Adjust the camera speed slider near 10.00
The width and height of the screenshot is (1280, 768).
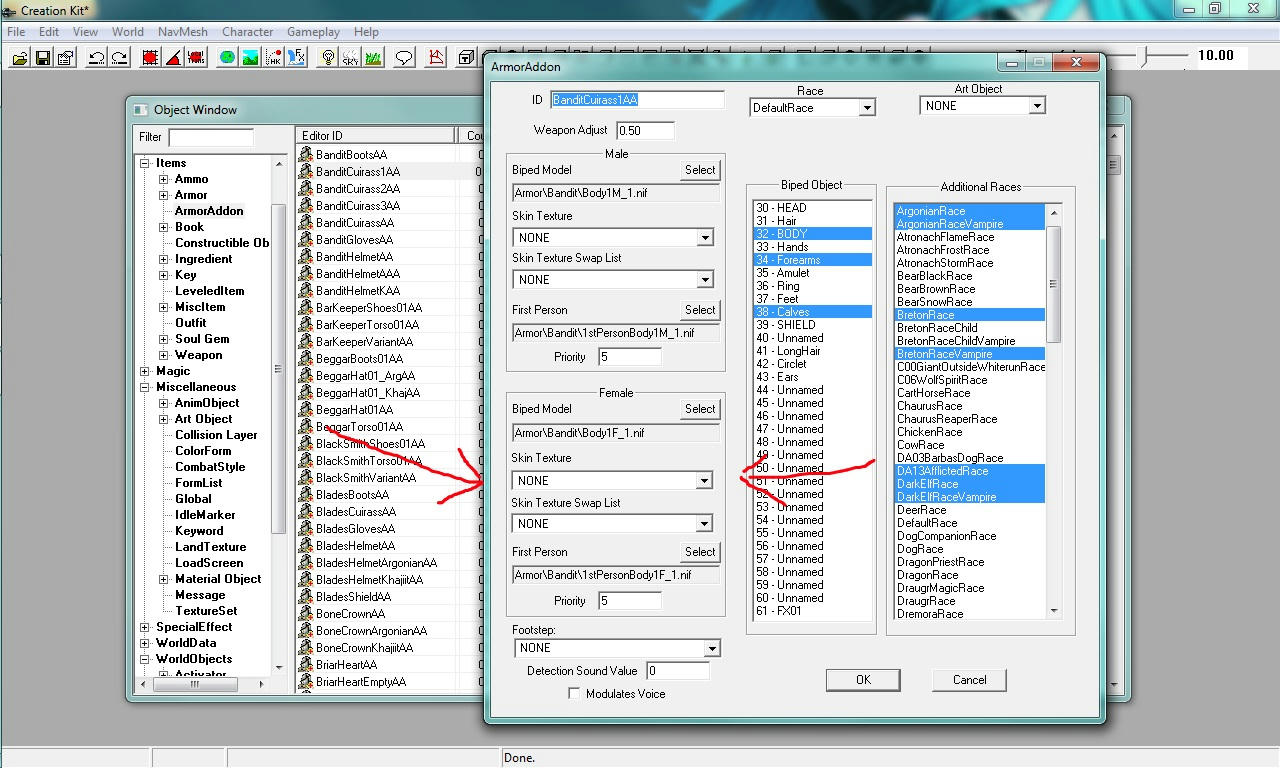(x=1142, y=56)
